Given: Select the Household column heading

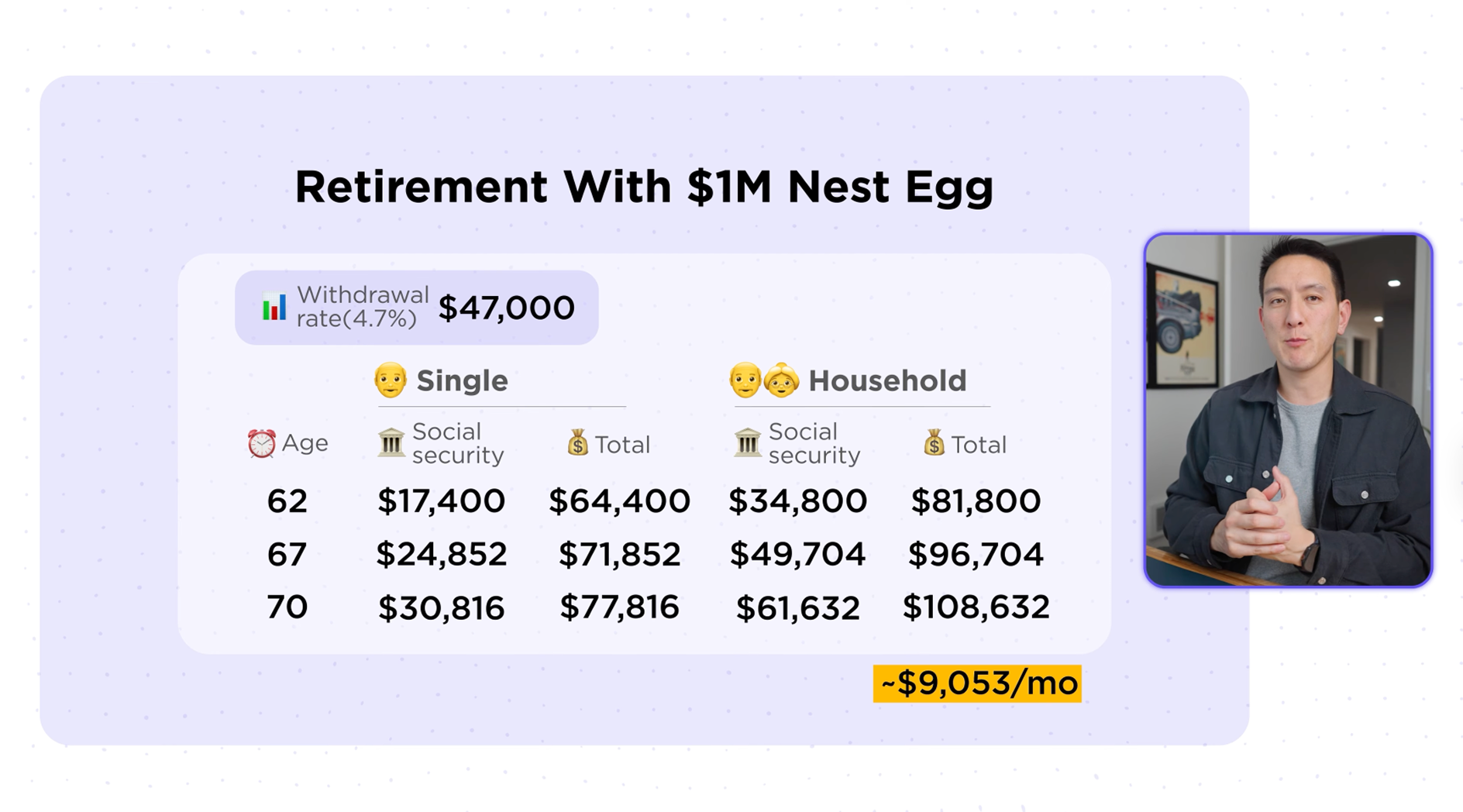Looking at the screenshot, I should [x=887, y=380].
